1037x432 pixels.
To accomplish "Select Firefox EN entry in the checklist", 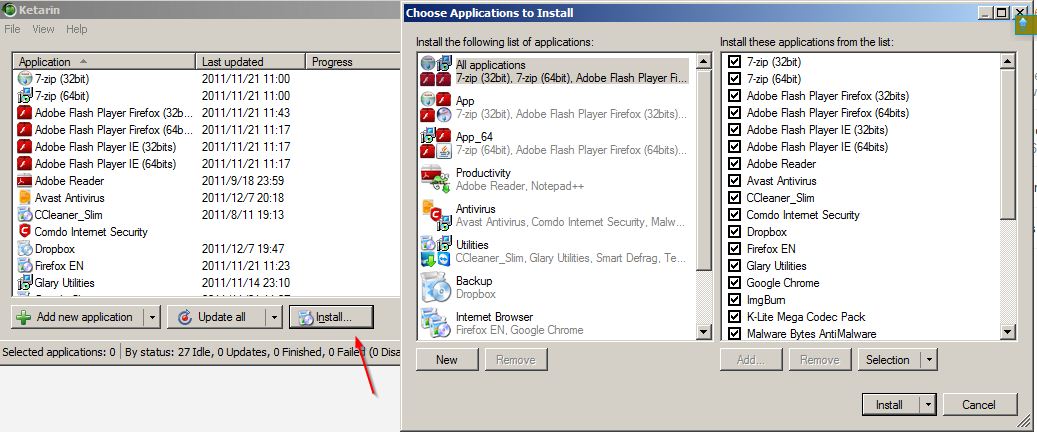I will pyautogui.click(x=771, y=249).
